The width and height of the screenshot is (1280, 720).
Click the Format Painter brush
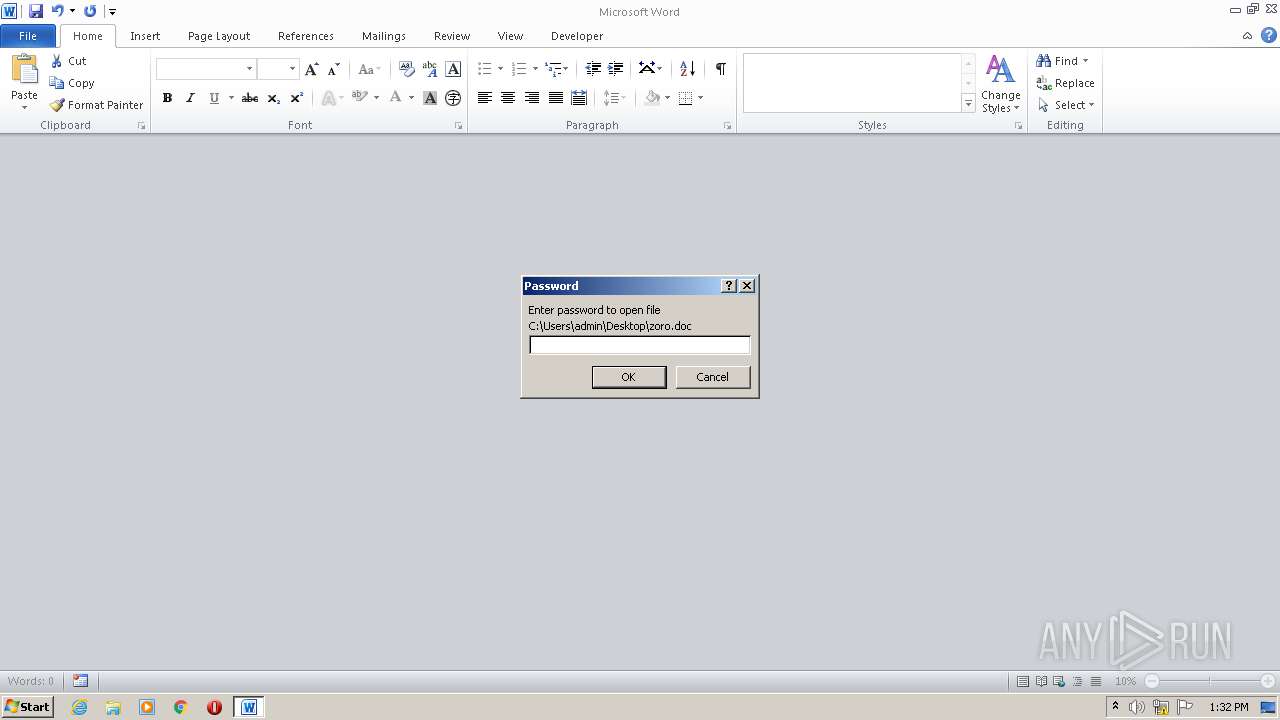[57, 105]
